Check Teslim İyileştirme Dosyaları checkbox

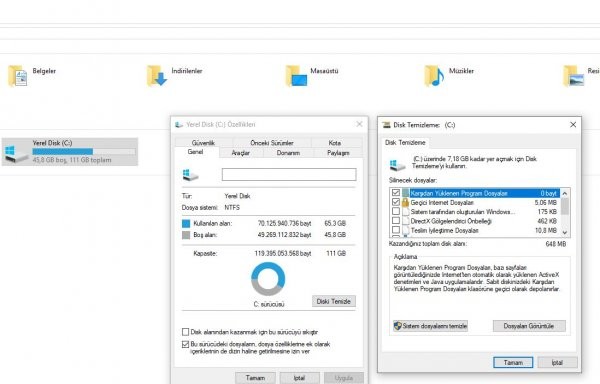click(x=396, y=230)
